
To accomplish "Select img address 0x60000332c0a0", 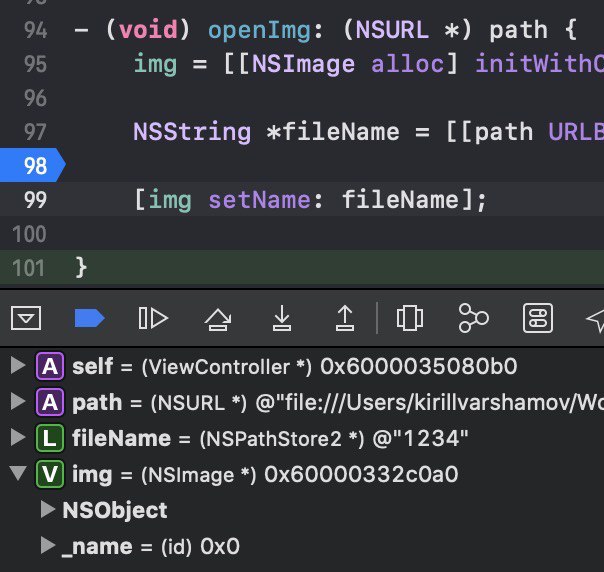I will tap(361, 475).
